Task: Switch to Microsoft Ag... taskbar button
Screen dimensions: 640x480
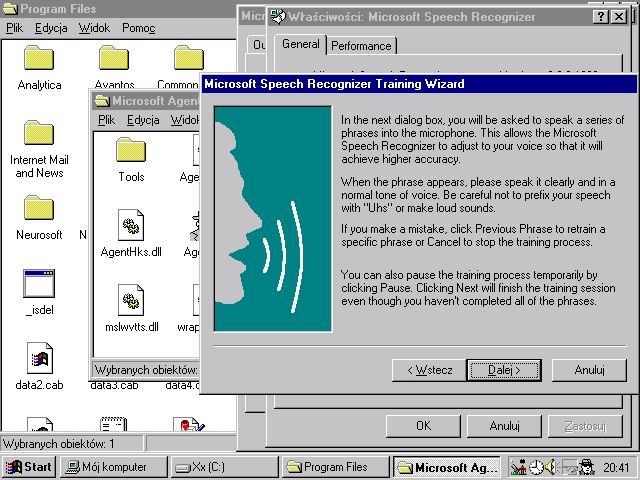Action: pos(447,467)
